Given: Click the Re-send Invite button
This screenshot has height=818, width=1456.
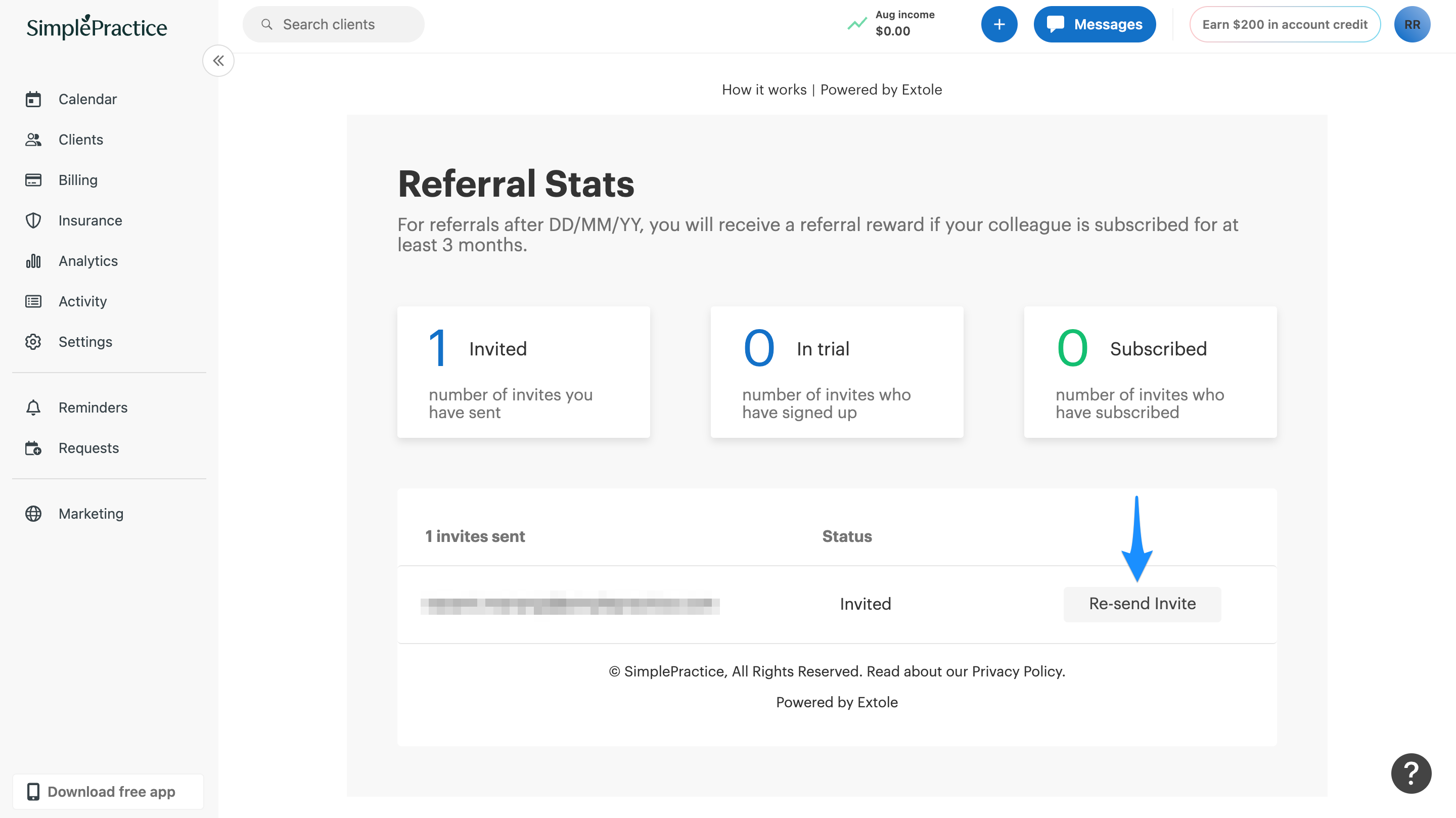Looking at the screenshot, I should (1143, 604).
